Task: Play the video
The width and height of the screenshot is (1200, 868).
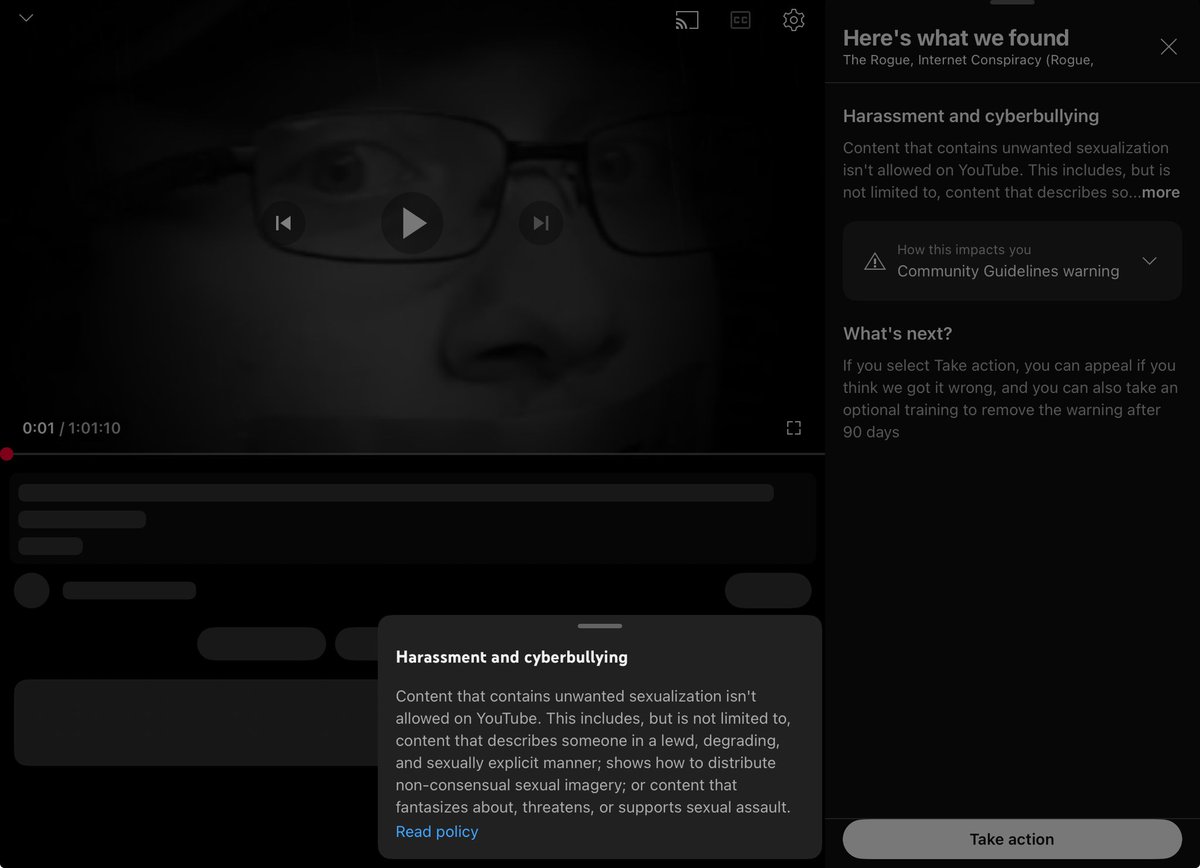Action: pyautogui.click(x=412, y=223)
